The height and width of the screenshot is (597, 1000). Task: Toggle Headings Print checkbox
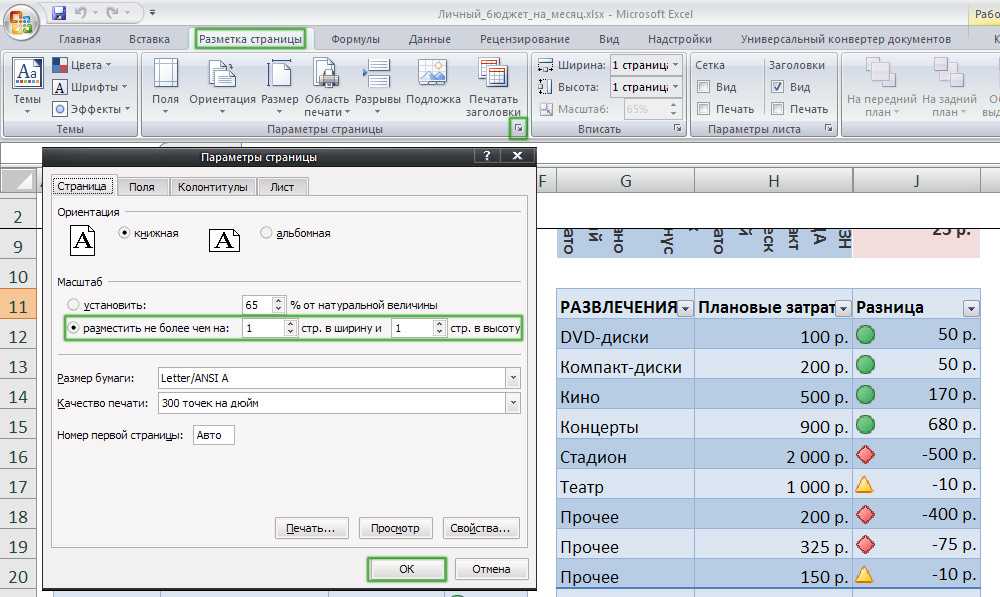(777, 109)
